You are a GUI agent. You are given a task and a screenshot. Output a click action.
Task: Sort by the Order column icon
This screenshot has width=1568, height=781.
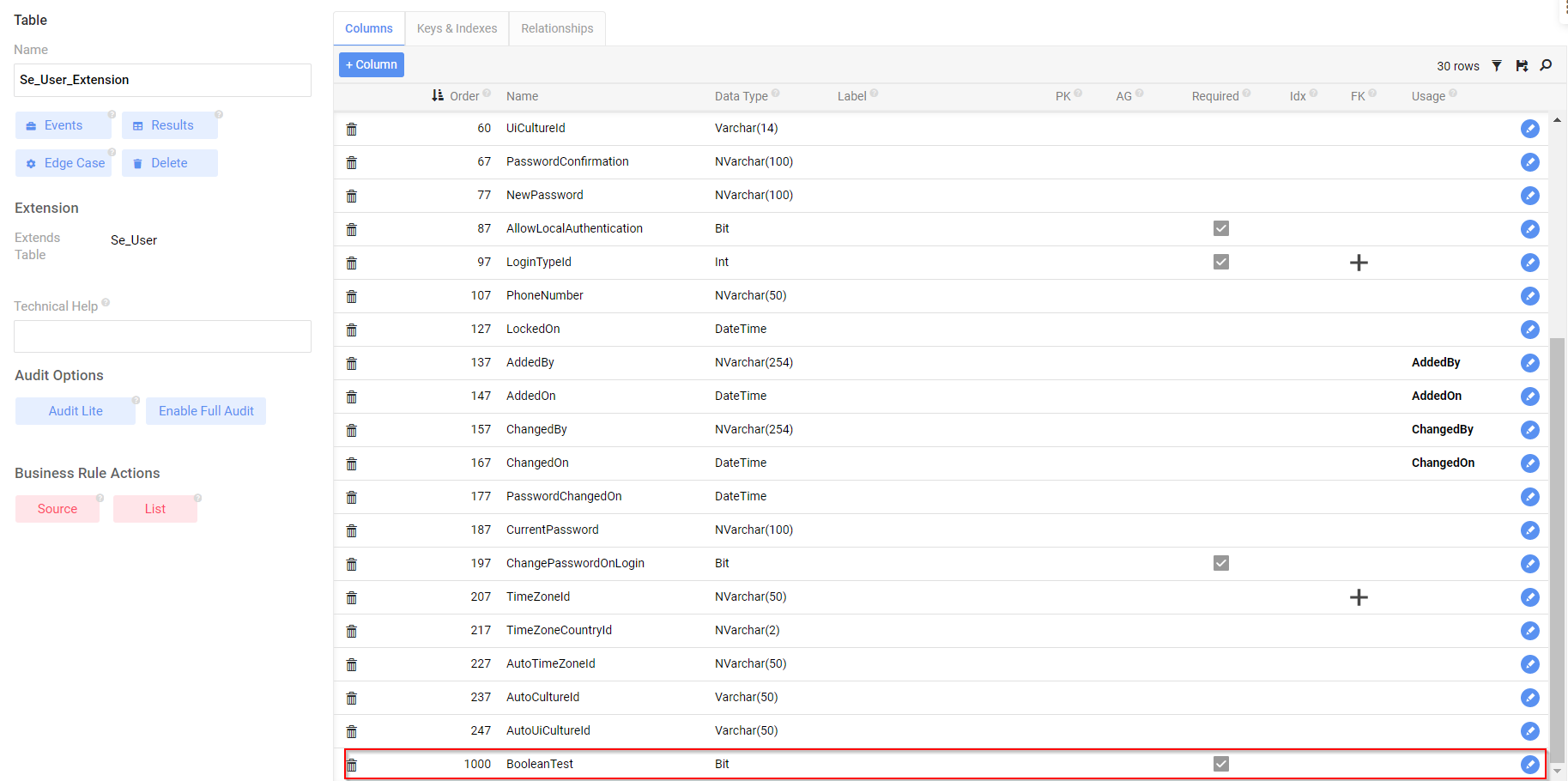coord(438,95)
